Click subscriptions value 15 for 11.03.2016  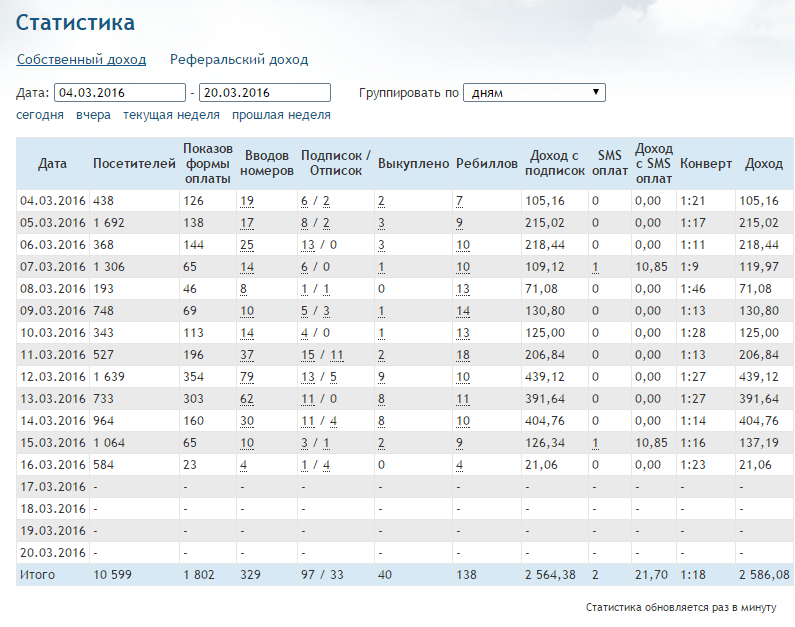tap(308, 355)
